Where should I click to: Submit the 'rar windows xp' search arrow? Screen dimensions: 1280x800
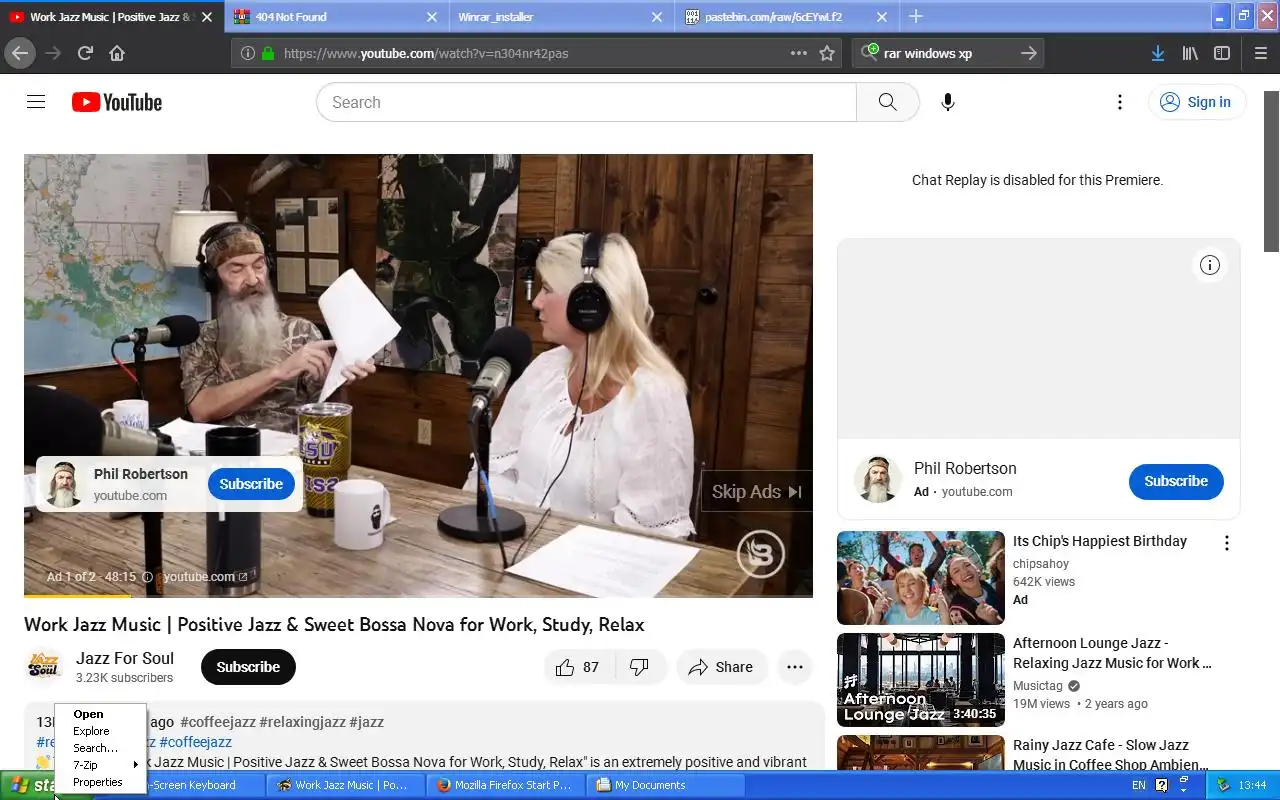coord(1028,53)
